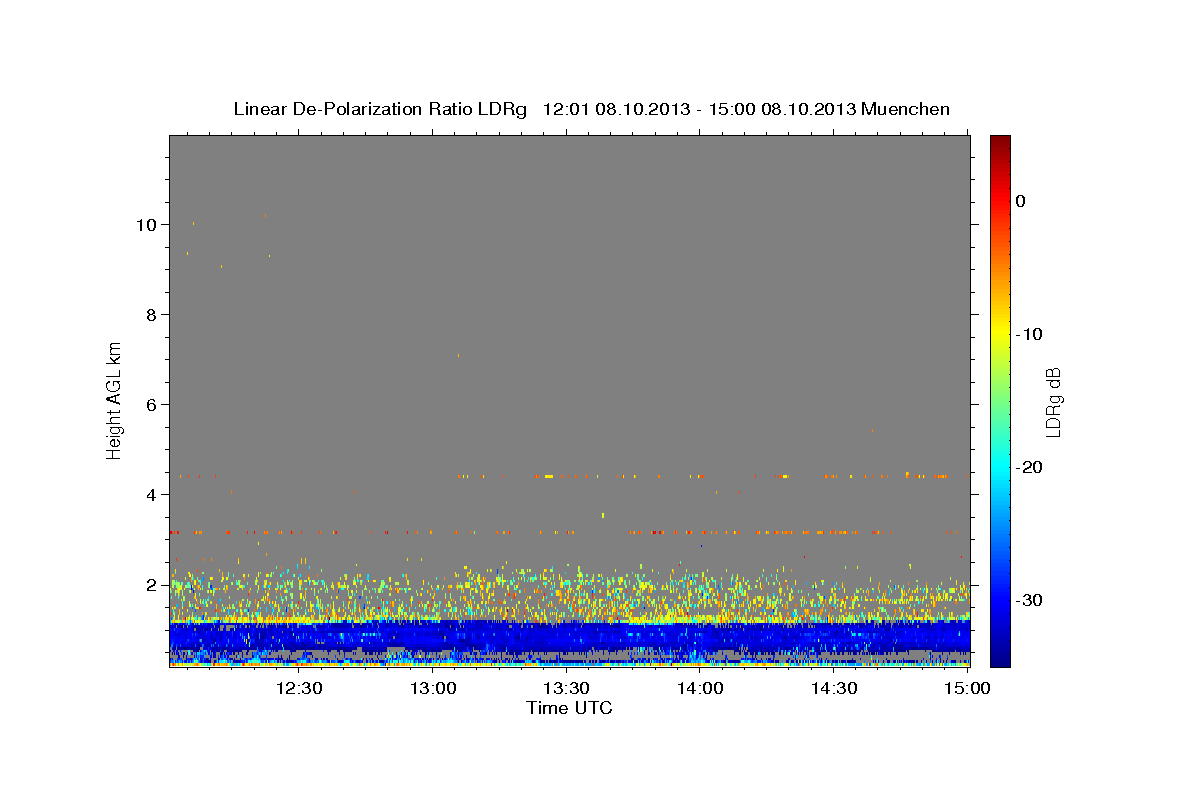Pick the dark red top of colorbar
The height and width of the screenshot is (800, 1200).
(1000, 143)
